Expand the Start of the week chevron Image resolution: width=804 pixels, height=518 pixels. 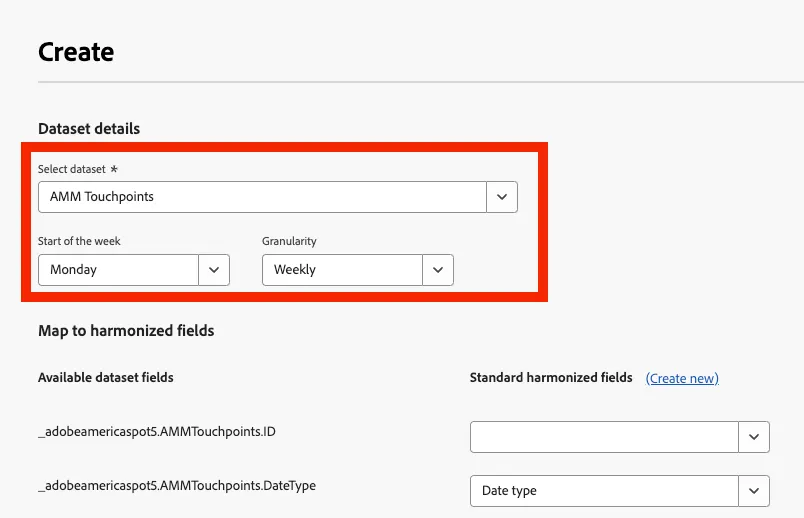214,270
